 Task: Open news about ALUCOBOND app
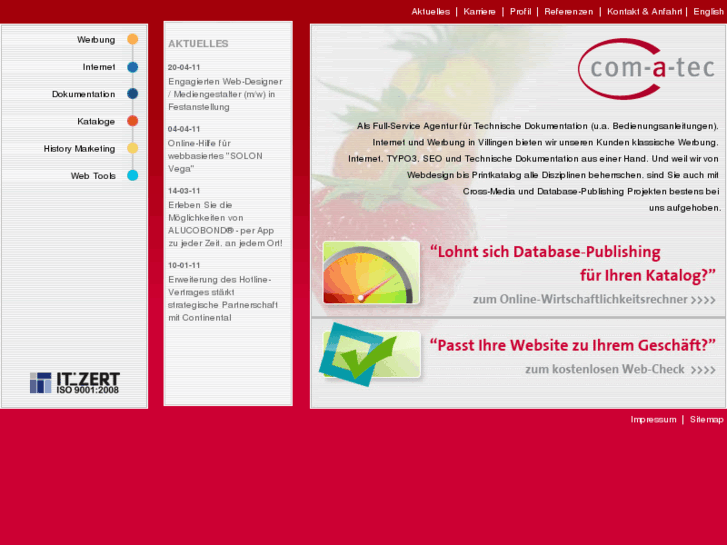click(225, 224)
